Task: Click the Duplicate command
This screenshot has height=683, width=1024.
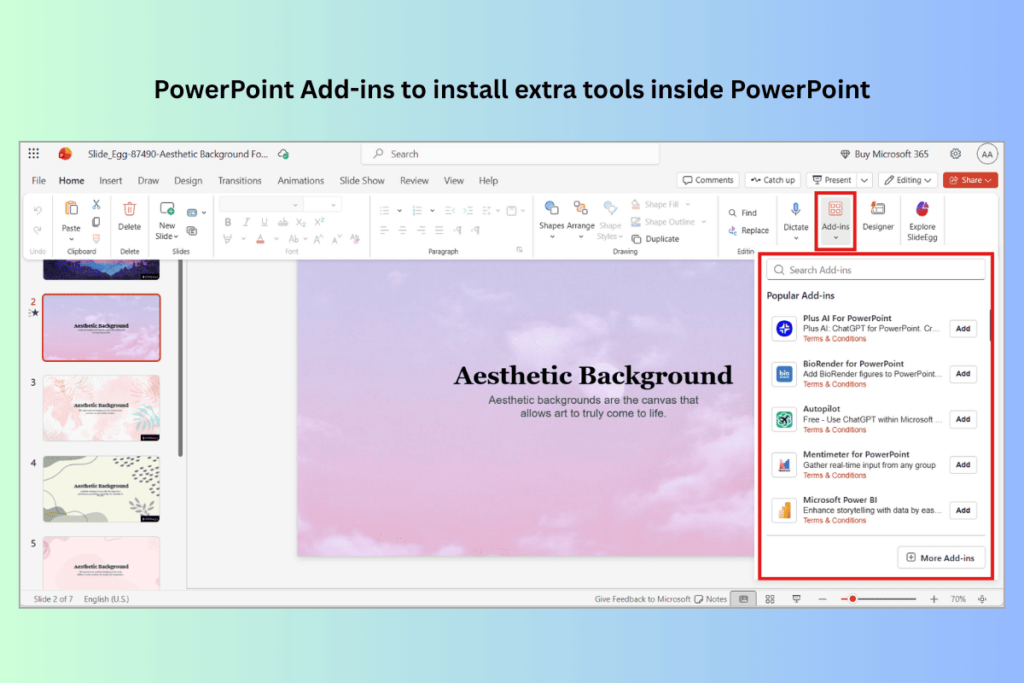Action: (656, 239)
